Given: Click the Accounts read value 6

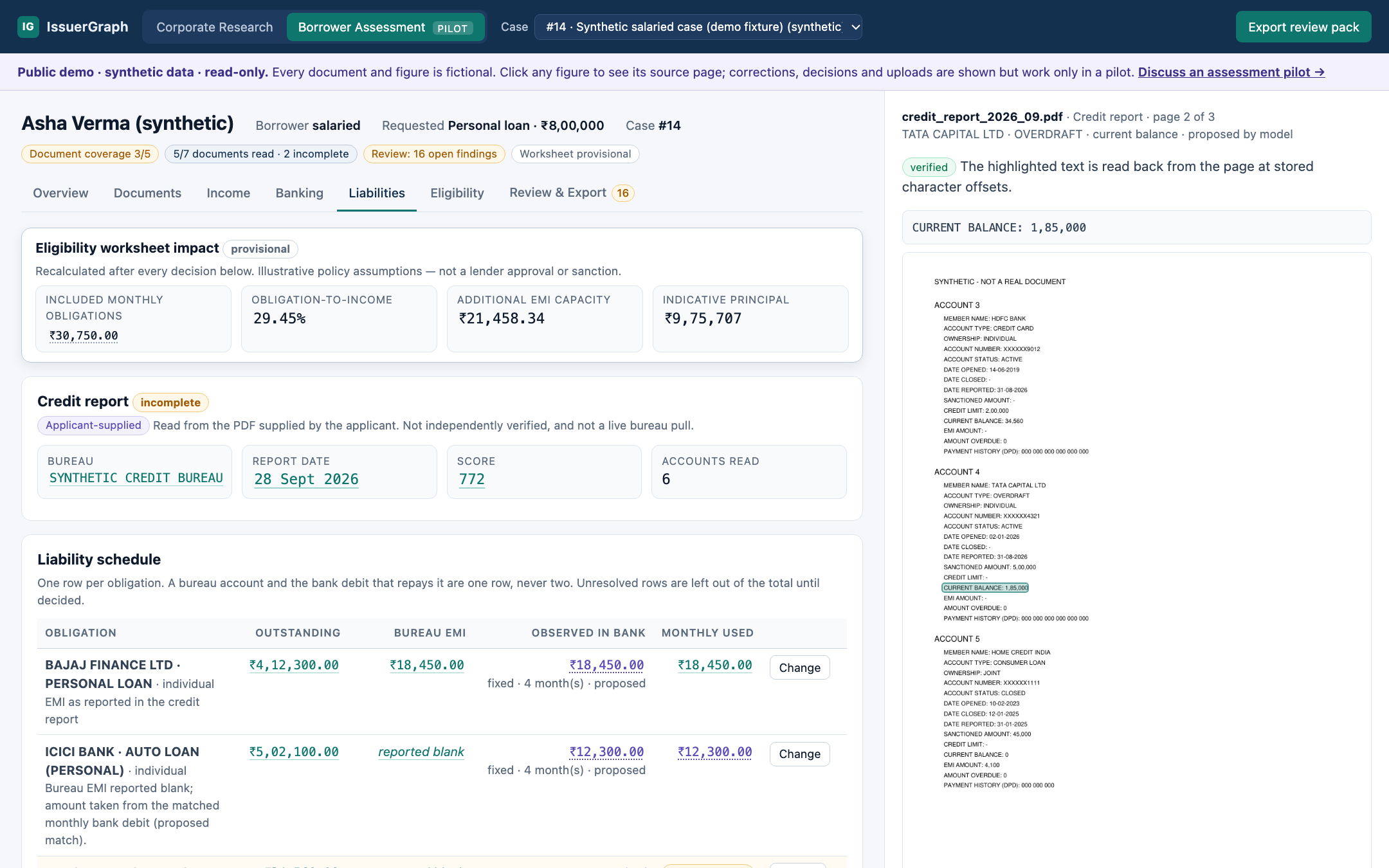Looking at the screenshot, I should coord(666,479).
